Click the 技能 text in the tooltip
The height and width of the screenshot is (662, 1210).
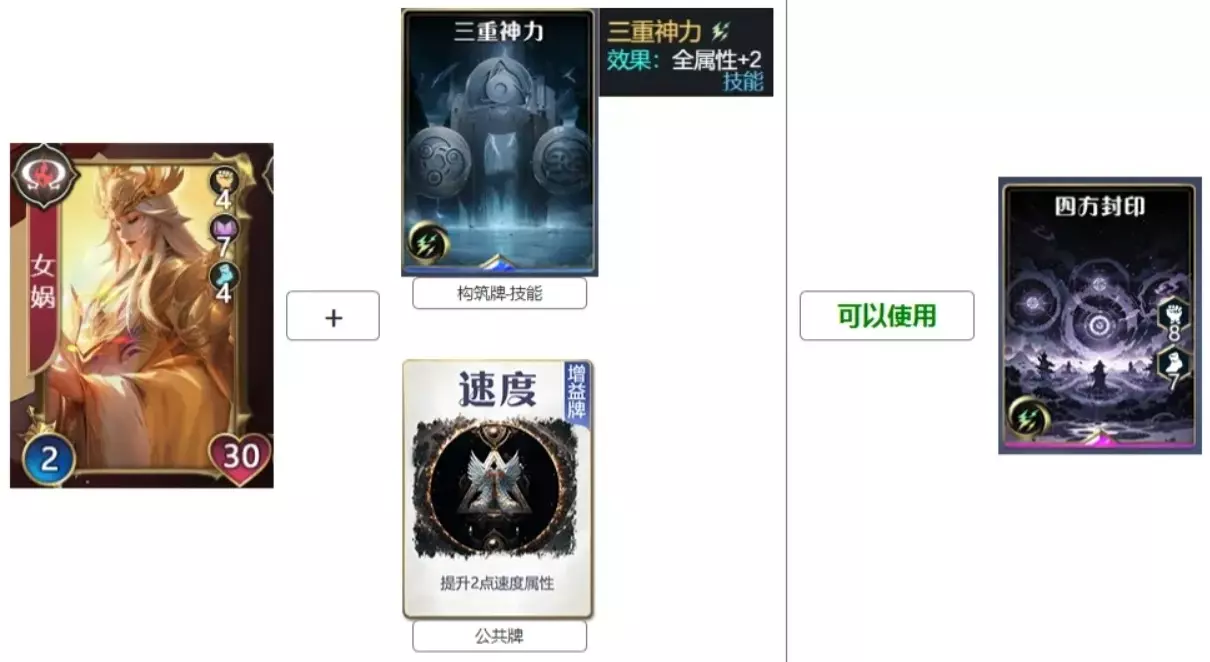pyautogui.click(x=743, y=82)
